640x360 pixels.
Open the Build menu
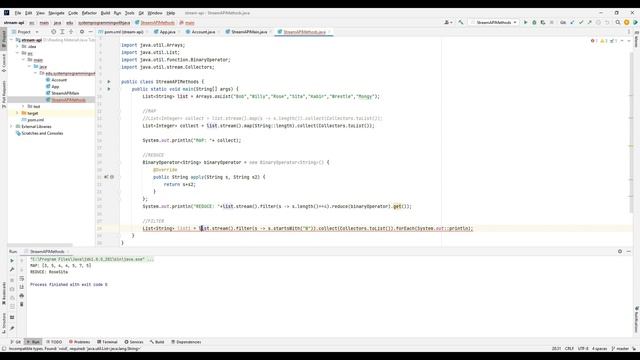105,13
